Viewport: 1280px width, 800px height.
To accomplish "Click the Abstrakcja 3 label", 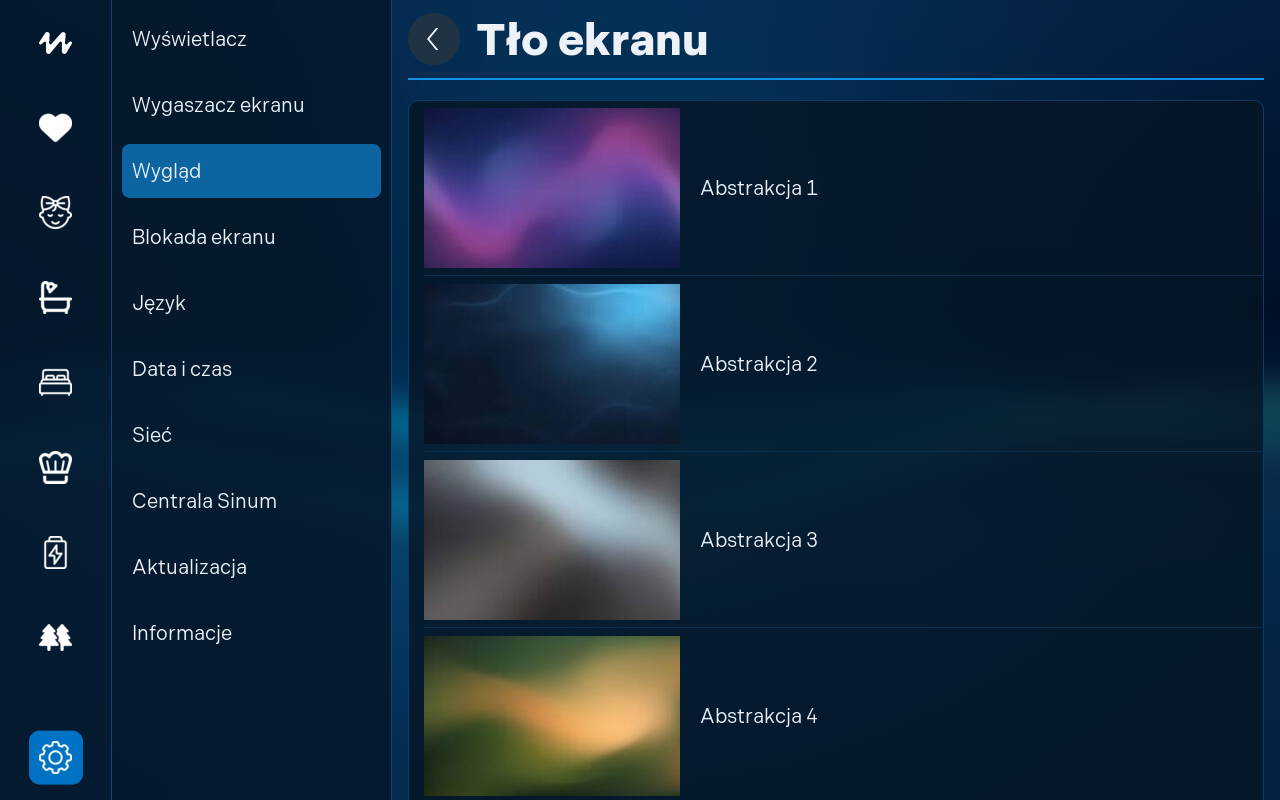I will (759, 540).
